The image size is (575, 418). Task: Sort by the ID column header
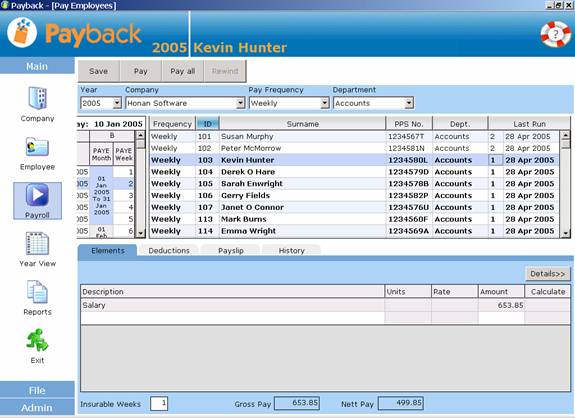(208, 124)
